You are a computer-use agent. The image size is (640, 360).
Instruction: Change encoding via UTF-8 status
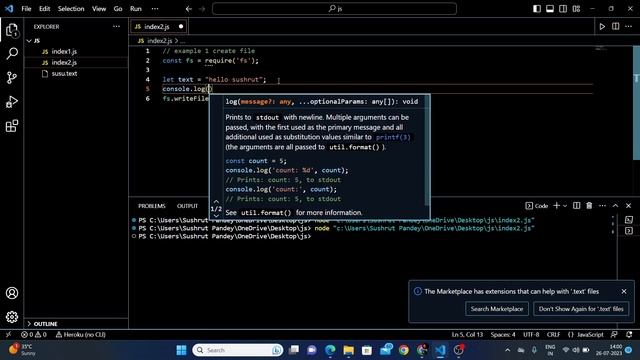531,335
